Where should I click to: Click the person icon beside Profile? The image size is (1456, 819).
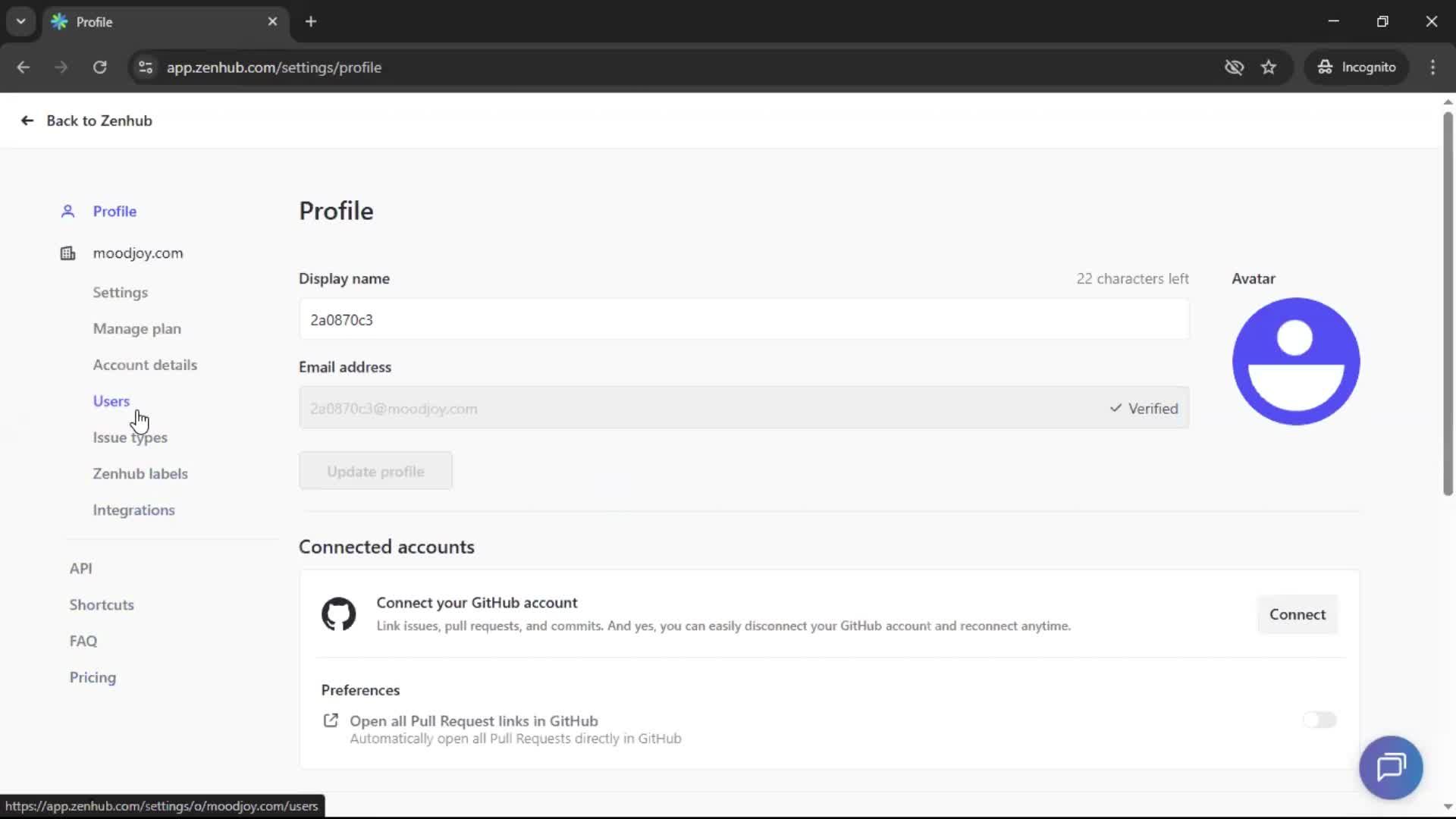coord(67,211)
